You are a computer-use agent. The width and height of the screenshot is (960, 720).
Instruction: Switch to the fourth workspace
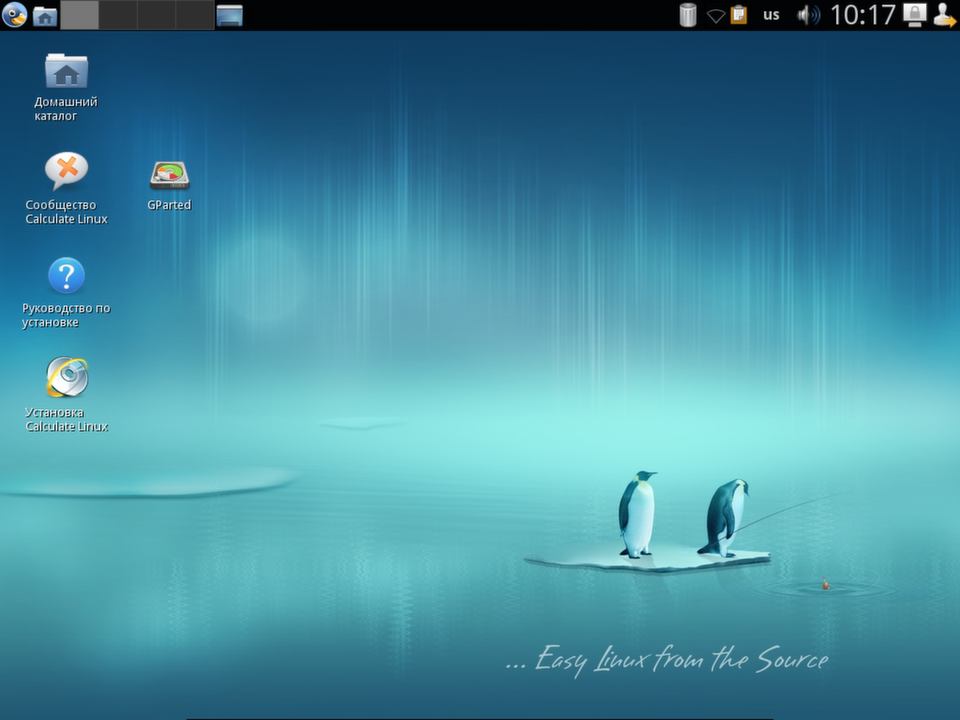pyautogui.click(x=195, y=15)
